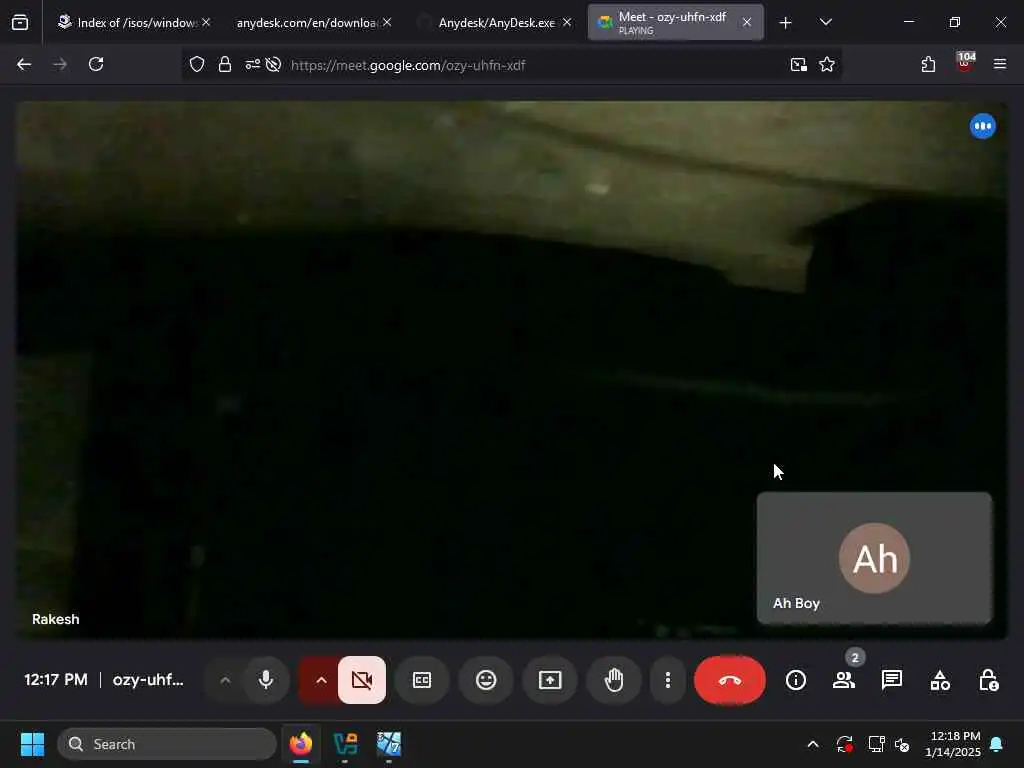The width and height of the screenshot is (1024, 768).
Task: Open meeting details info icon
Action: [x=795, y=680]
